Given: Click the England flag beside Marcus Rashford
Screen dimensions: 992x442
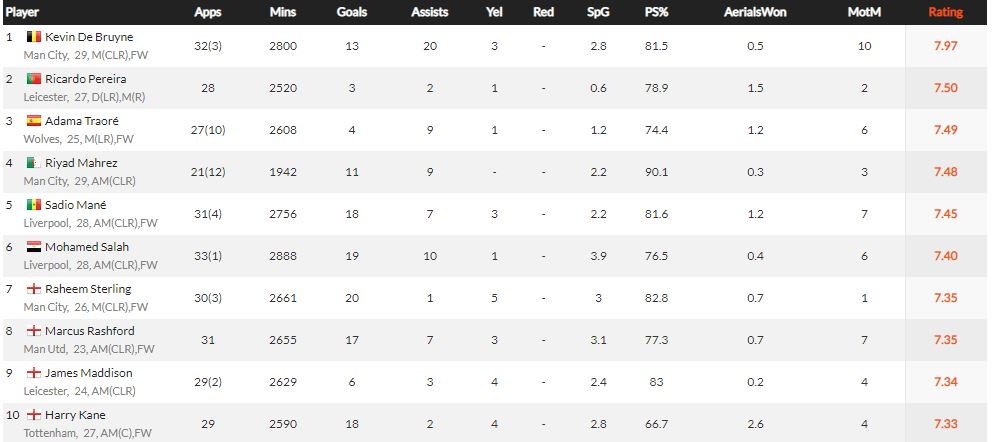Looking at the screenshot, I should (x=32, y=331).
